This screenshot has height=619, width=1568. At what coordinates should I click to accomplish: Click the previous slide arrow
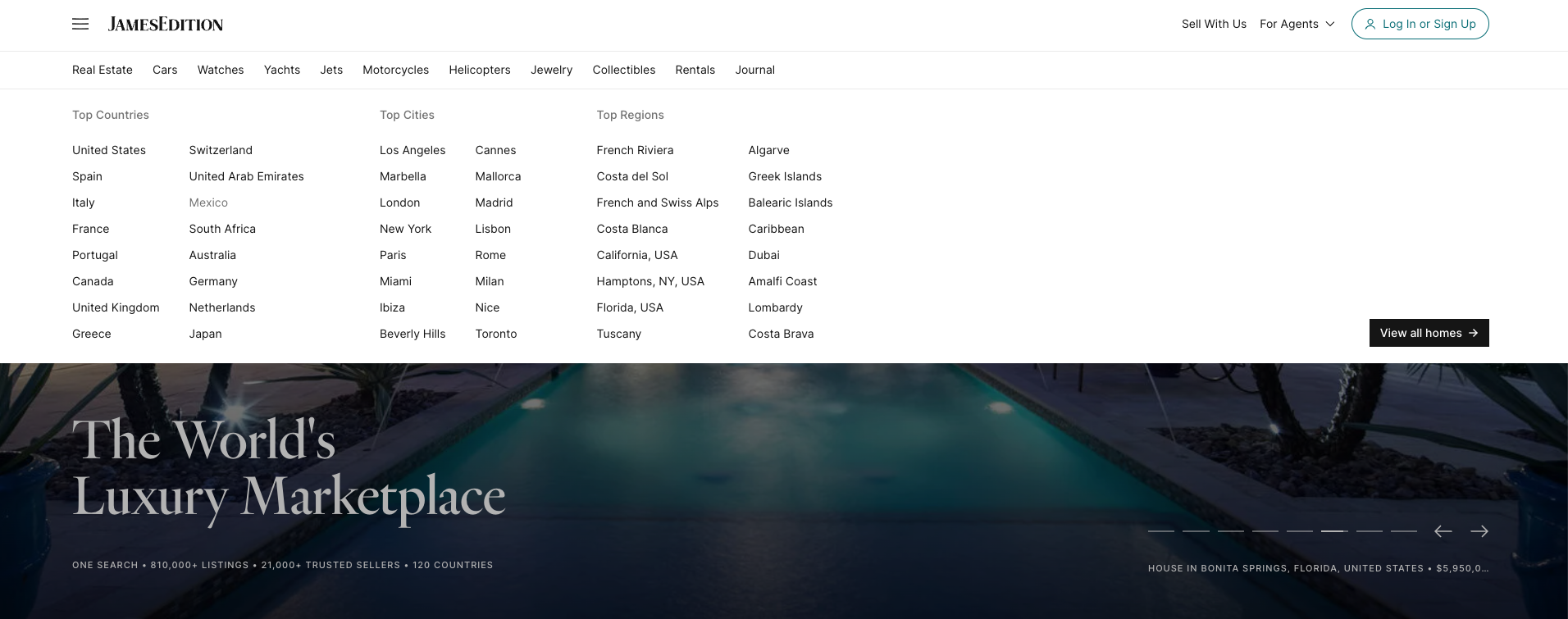(1443, 531)
